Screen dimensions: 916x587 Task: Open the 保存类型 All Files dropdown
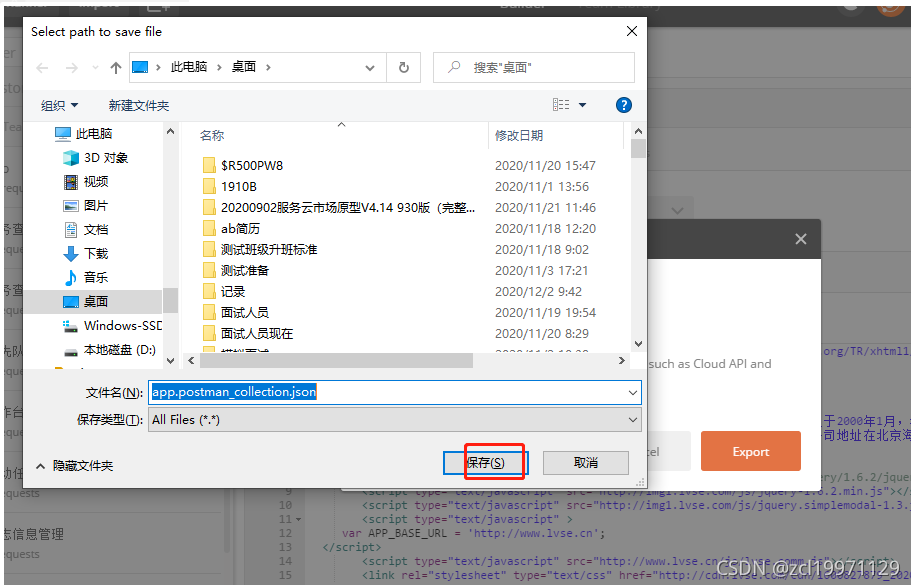tap(395, 420)
